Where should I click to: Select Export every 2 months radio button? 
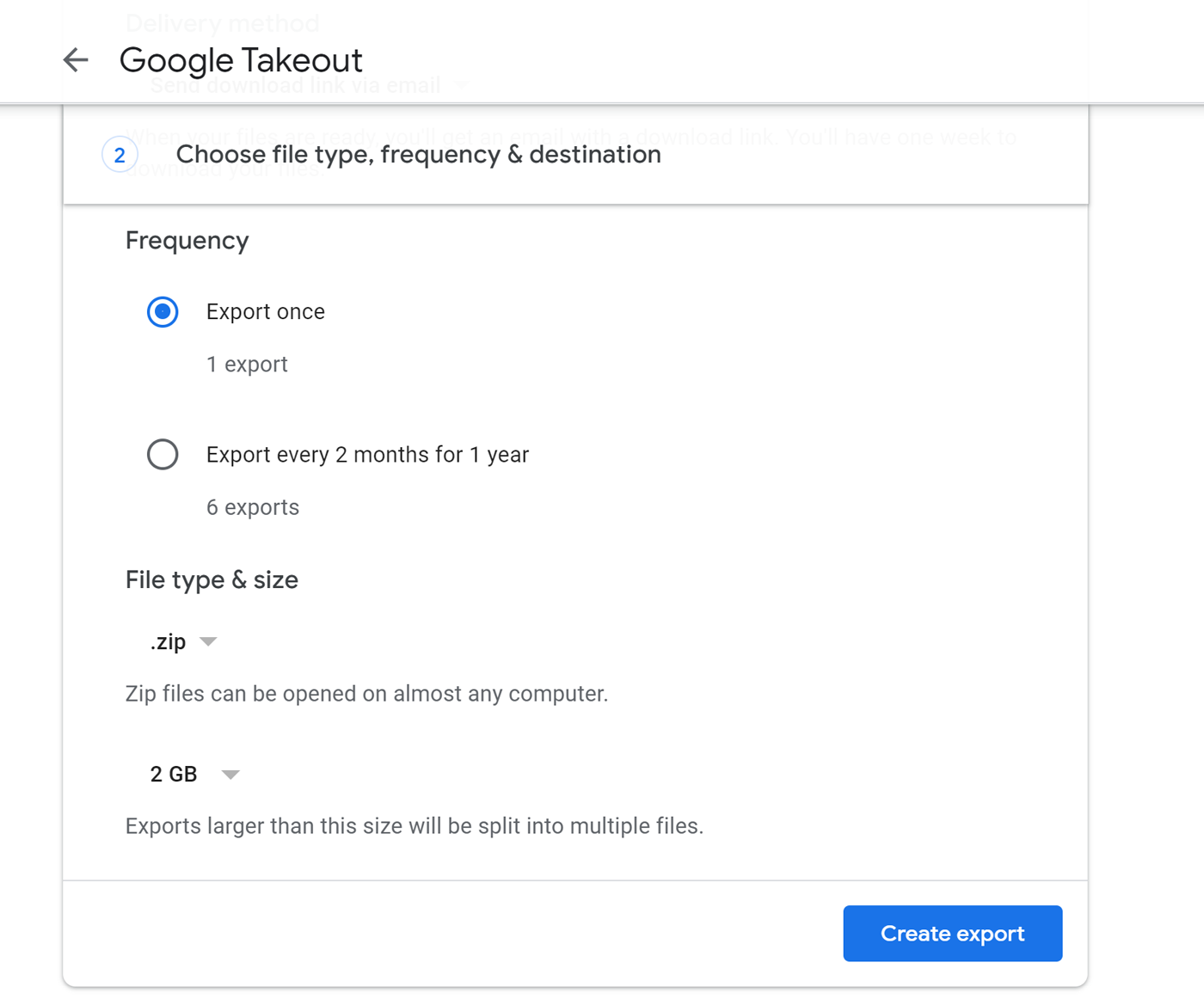[x=163, y=455]
